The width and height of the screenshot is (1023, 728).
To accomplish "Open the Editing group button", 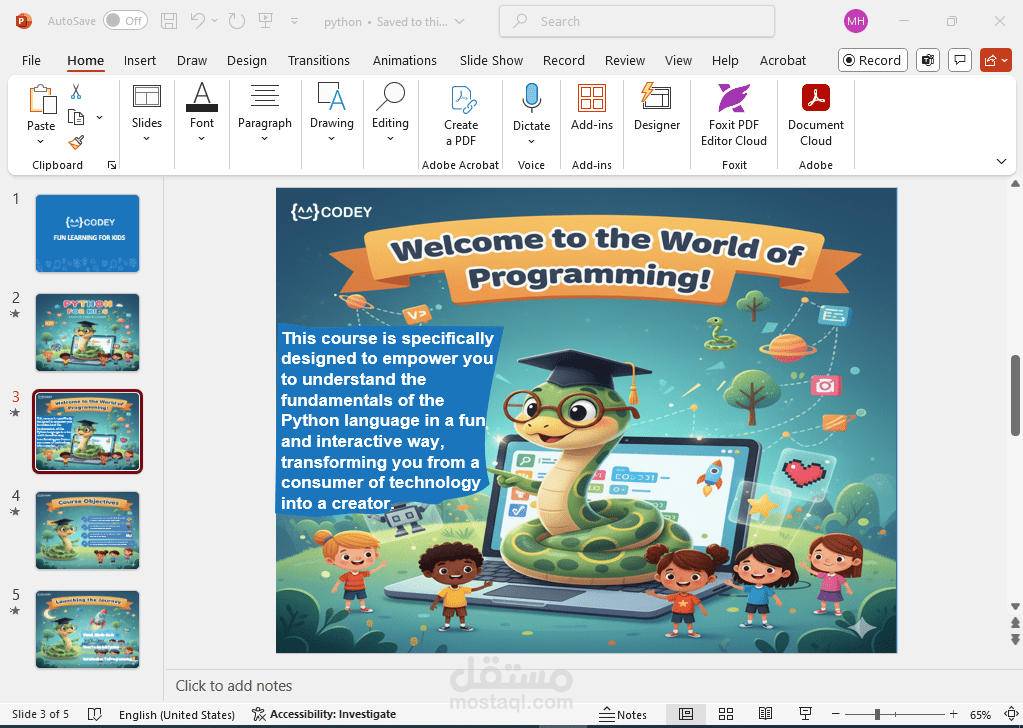I will point(390,112).
